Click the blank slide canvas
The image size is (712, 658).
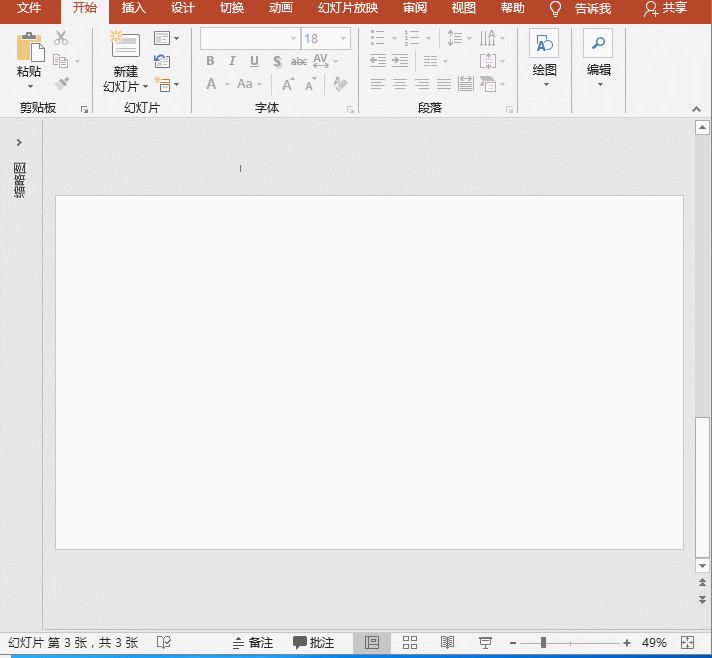pyautogui.click(x=369, y=372)
